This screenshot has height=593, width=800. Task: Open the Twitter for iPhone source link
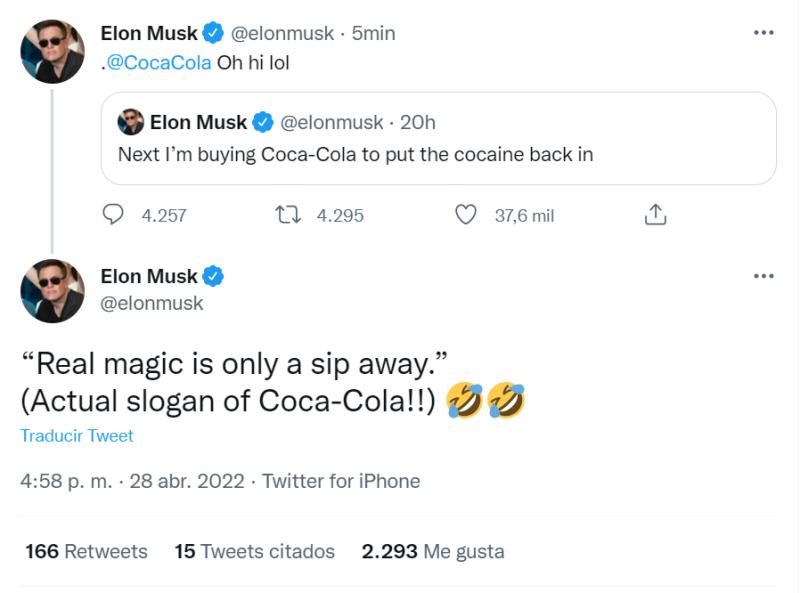tap(341, 481)
